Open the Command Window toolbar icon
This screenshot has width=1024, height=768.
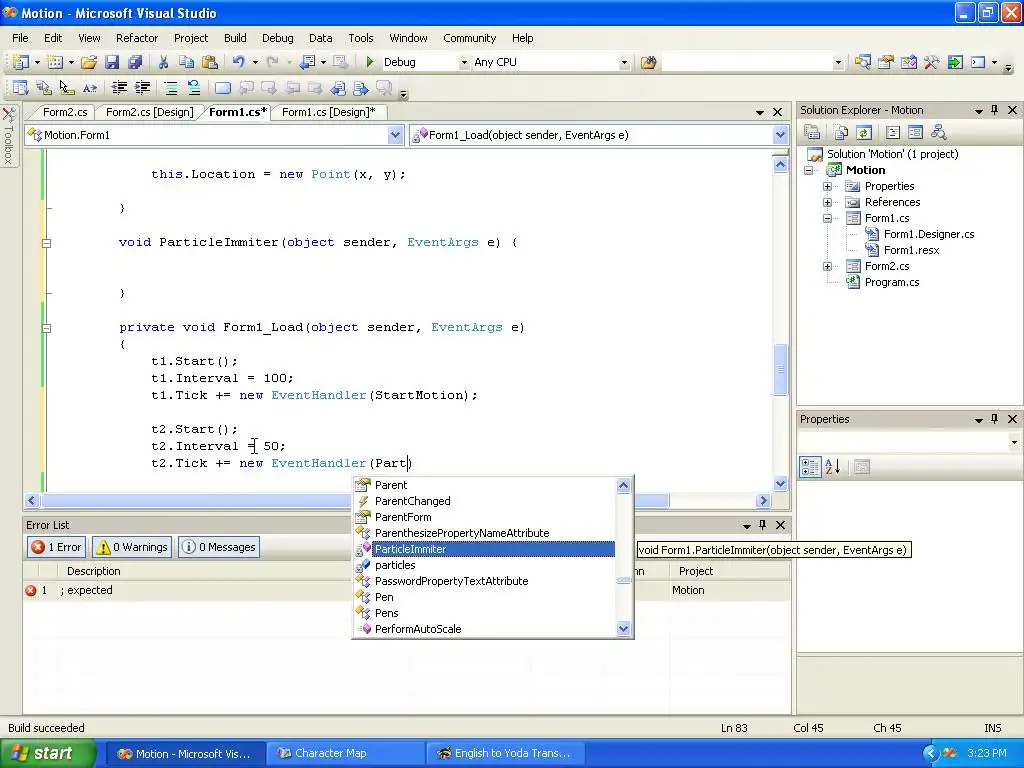978,62
